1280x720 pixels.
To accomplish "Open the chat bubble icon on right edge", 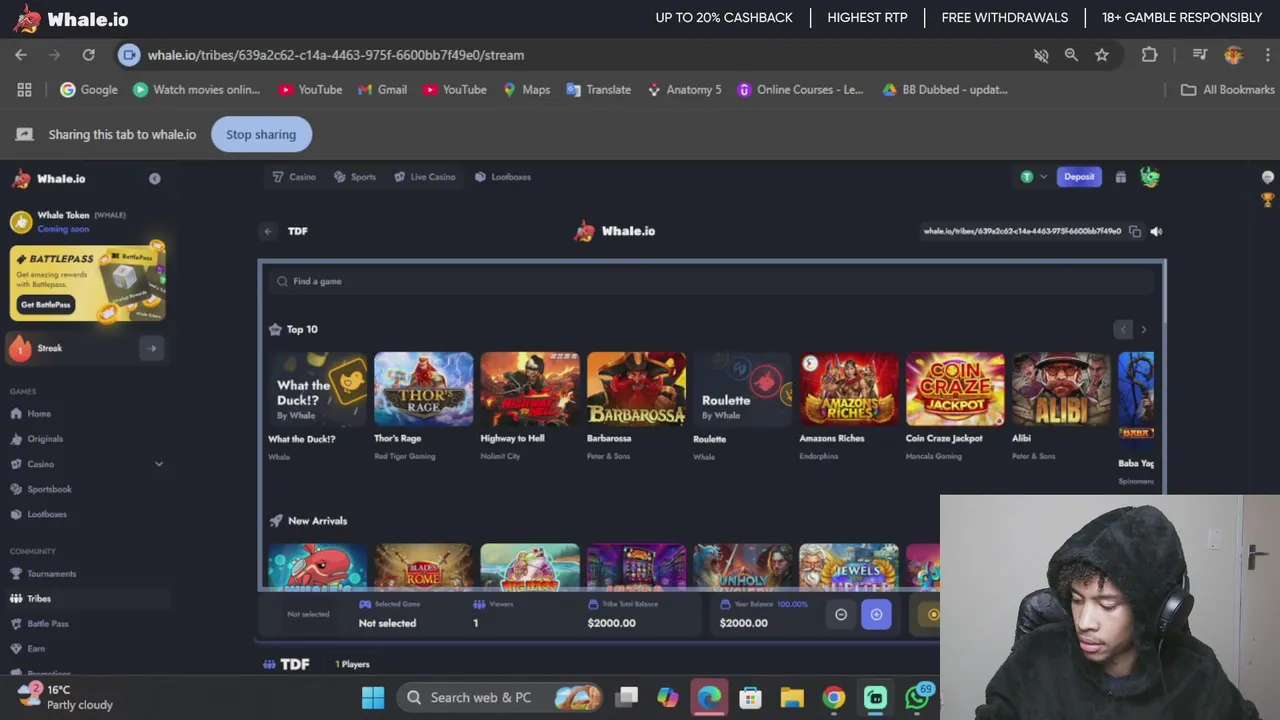I will (x=1268, y=177).
